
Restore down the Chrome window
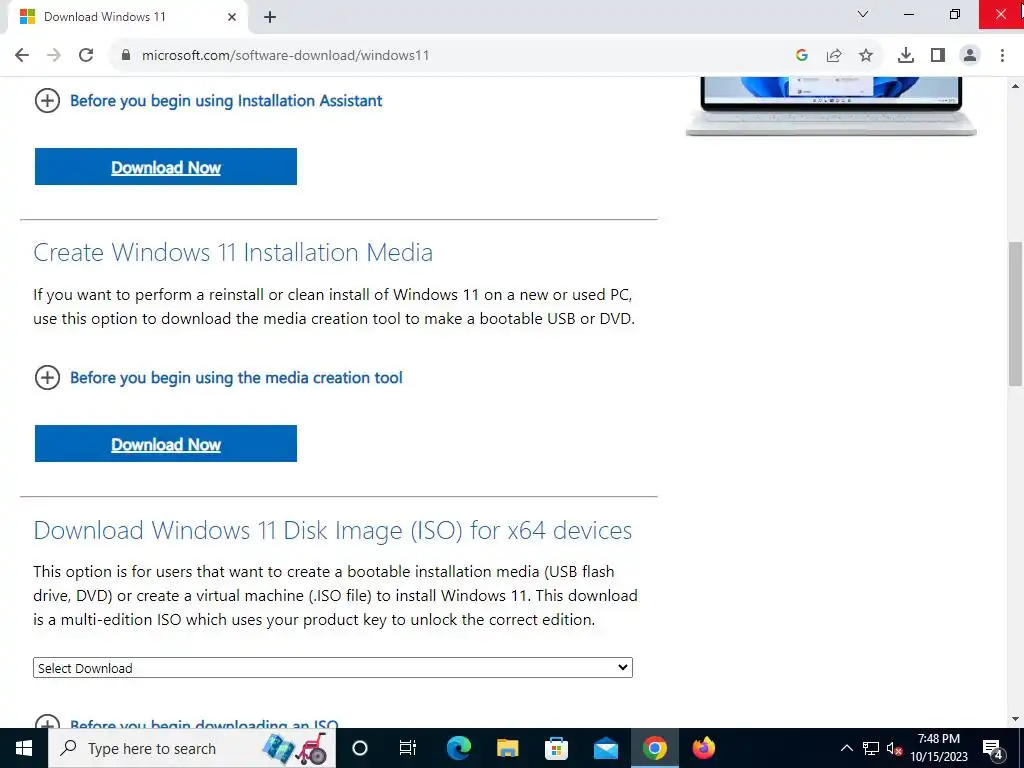(954, 14)
